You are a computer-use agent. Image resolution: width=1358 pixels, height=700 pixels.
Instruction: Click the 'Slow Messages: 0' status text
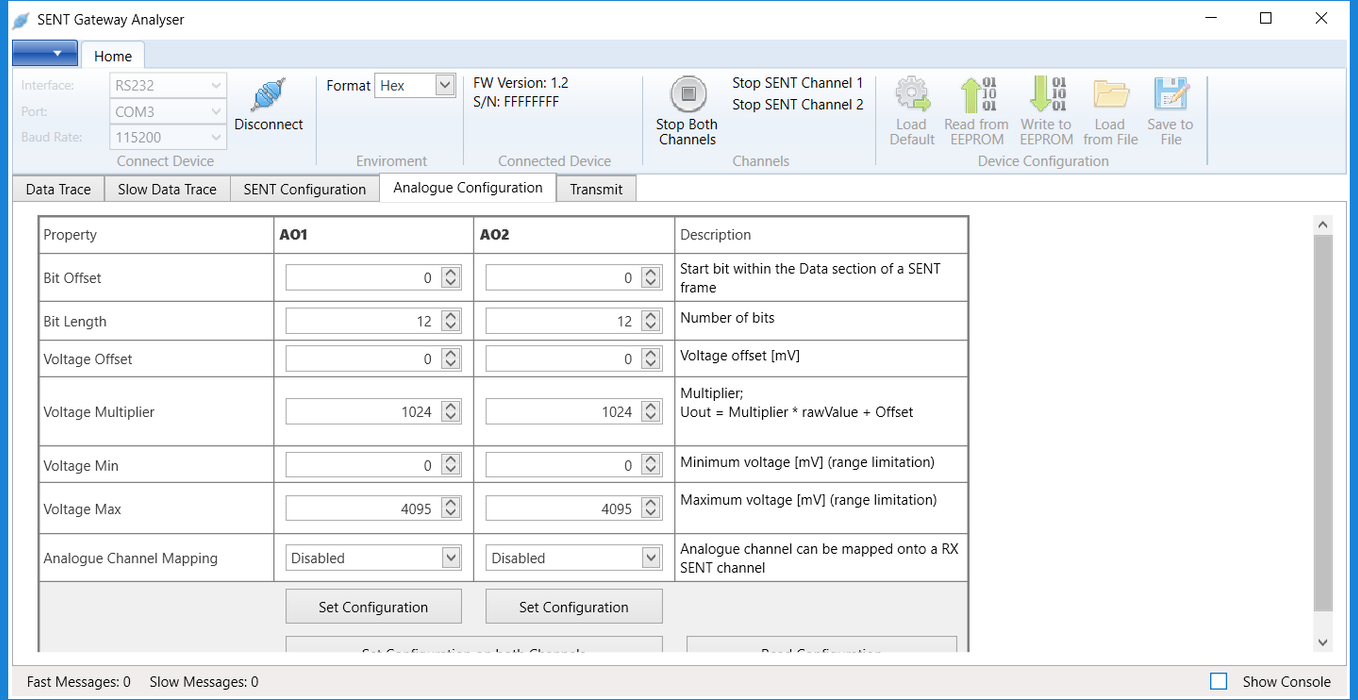204,682
